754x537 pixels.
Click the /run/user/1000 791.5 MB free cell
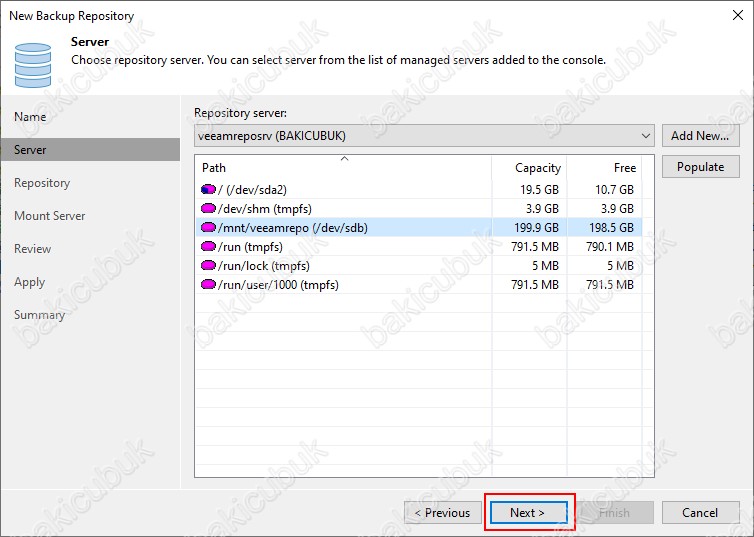click(x=604, y=284)
